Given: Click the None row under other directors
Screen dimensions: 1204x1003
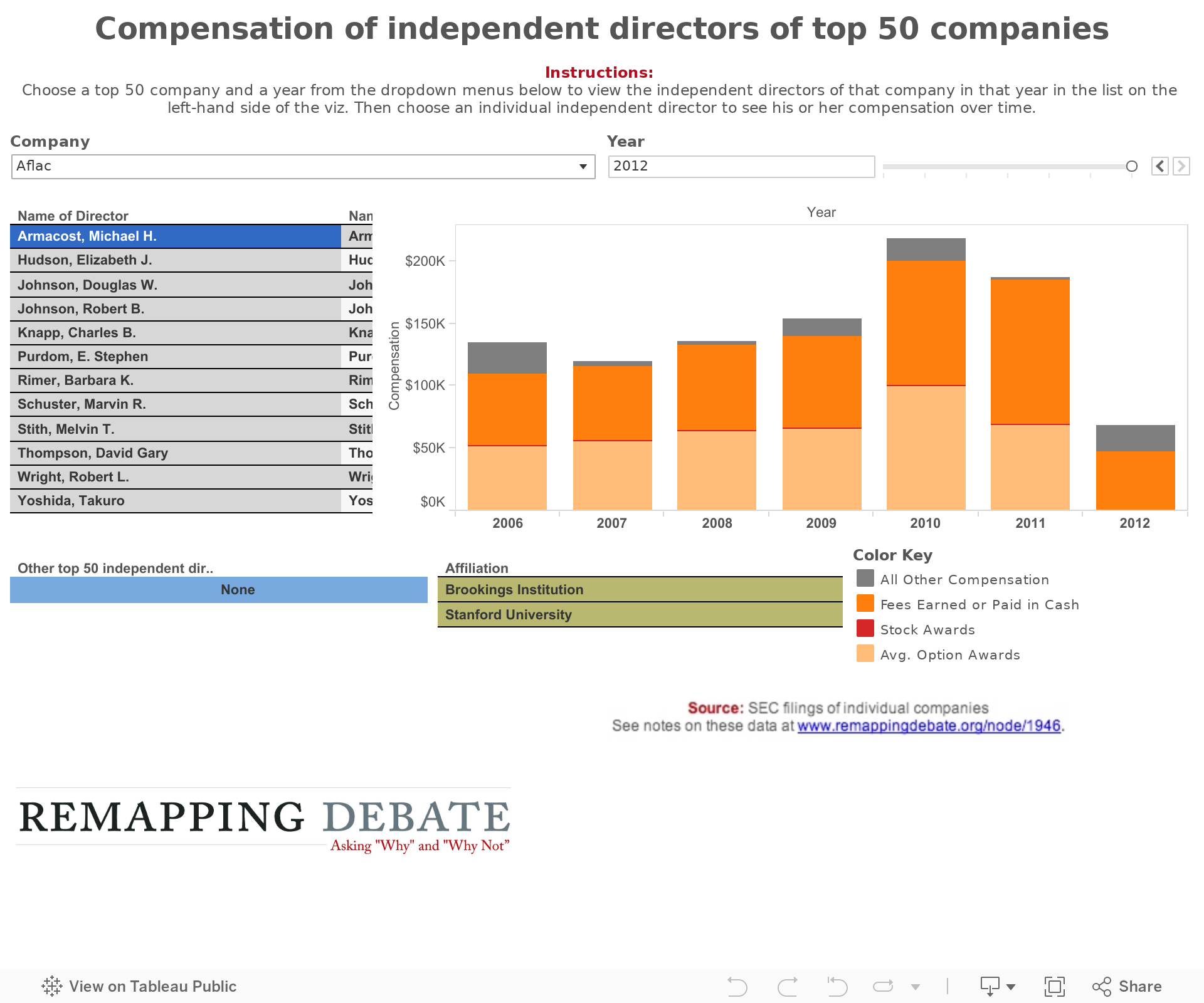Looking at the screenshot, I should point(219,590).
